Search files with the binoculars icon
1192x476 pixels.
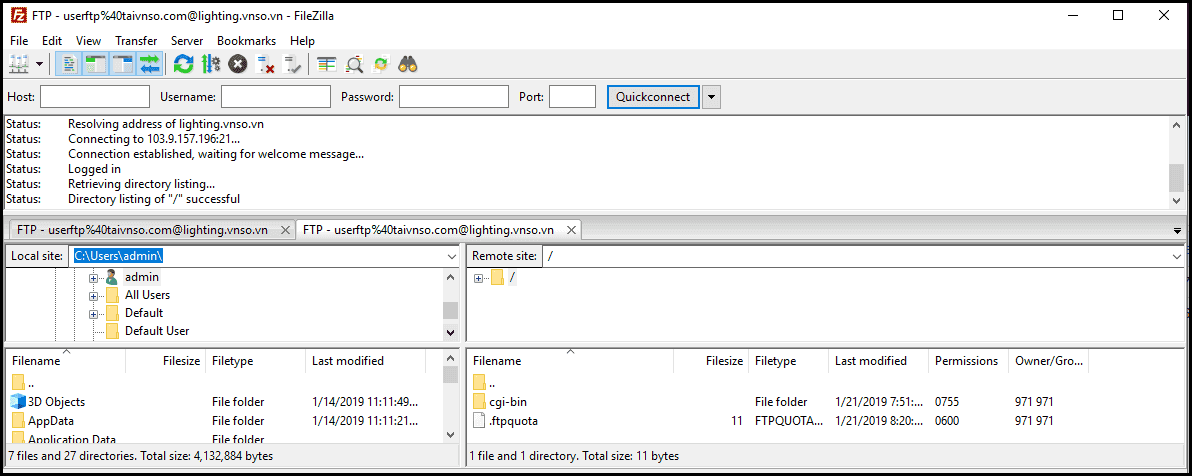click(408, 65)
